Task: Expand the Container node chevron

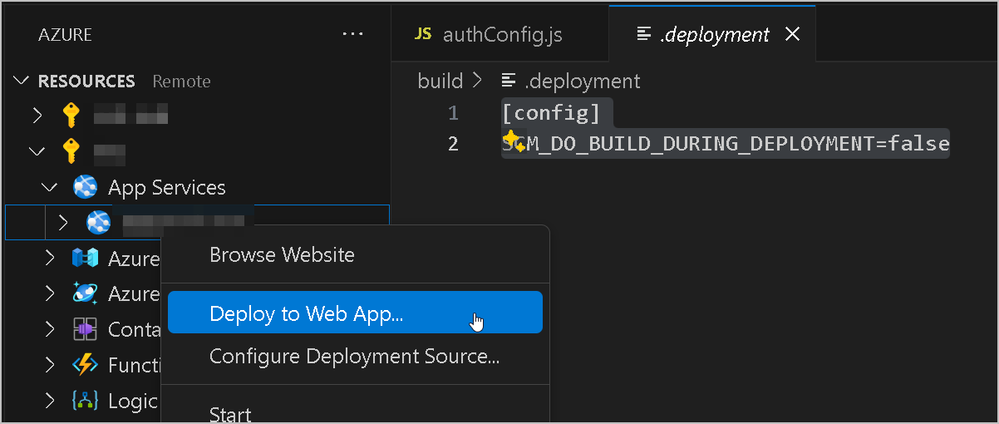Action: (x=50, y=329)
